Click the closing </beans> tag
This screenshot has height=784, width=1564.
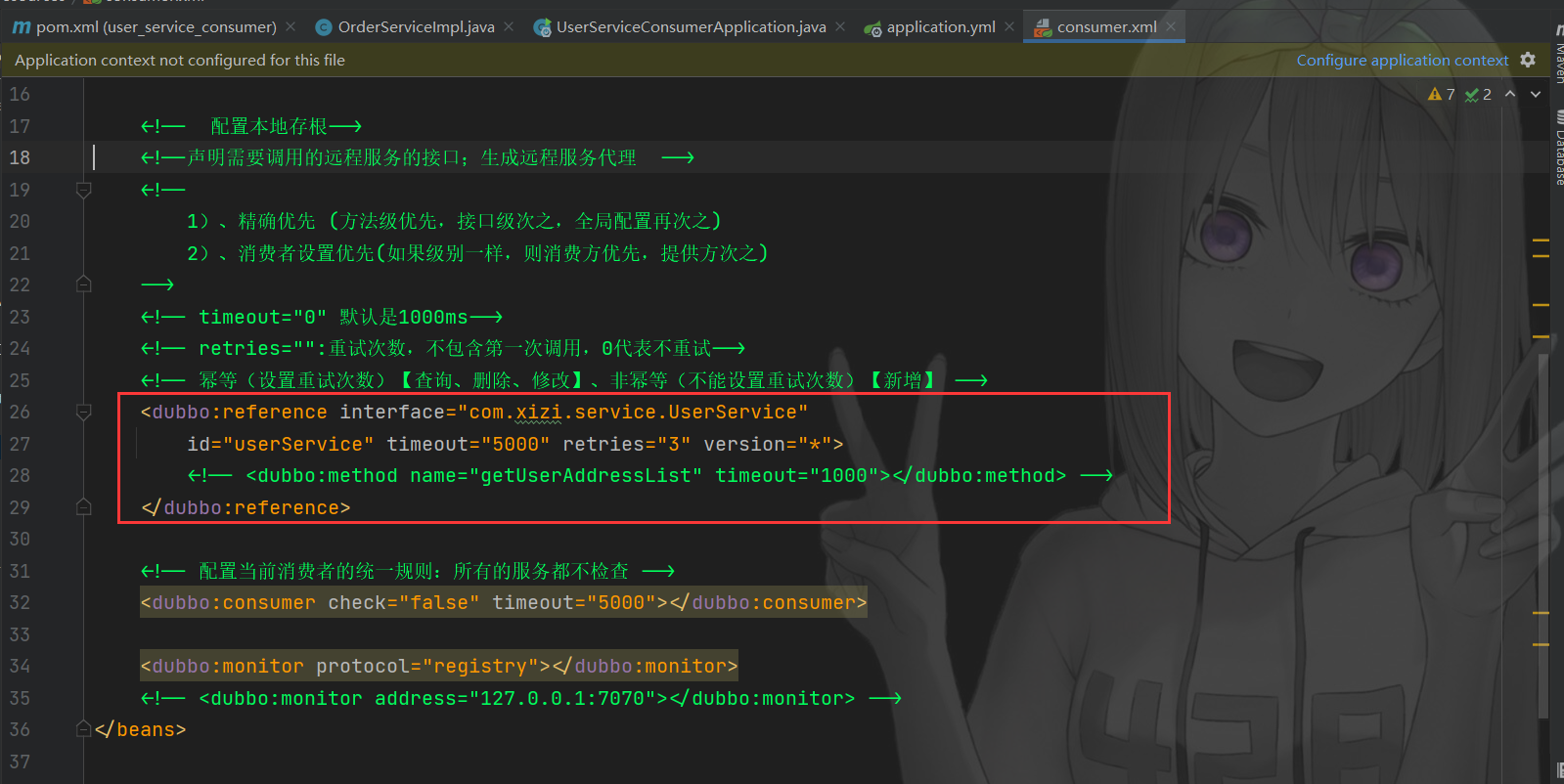(140, 730)
